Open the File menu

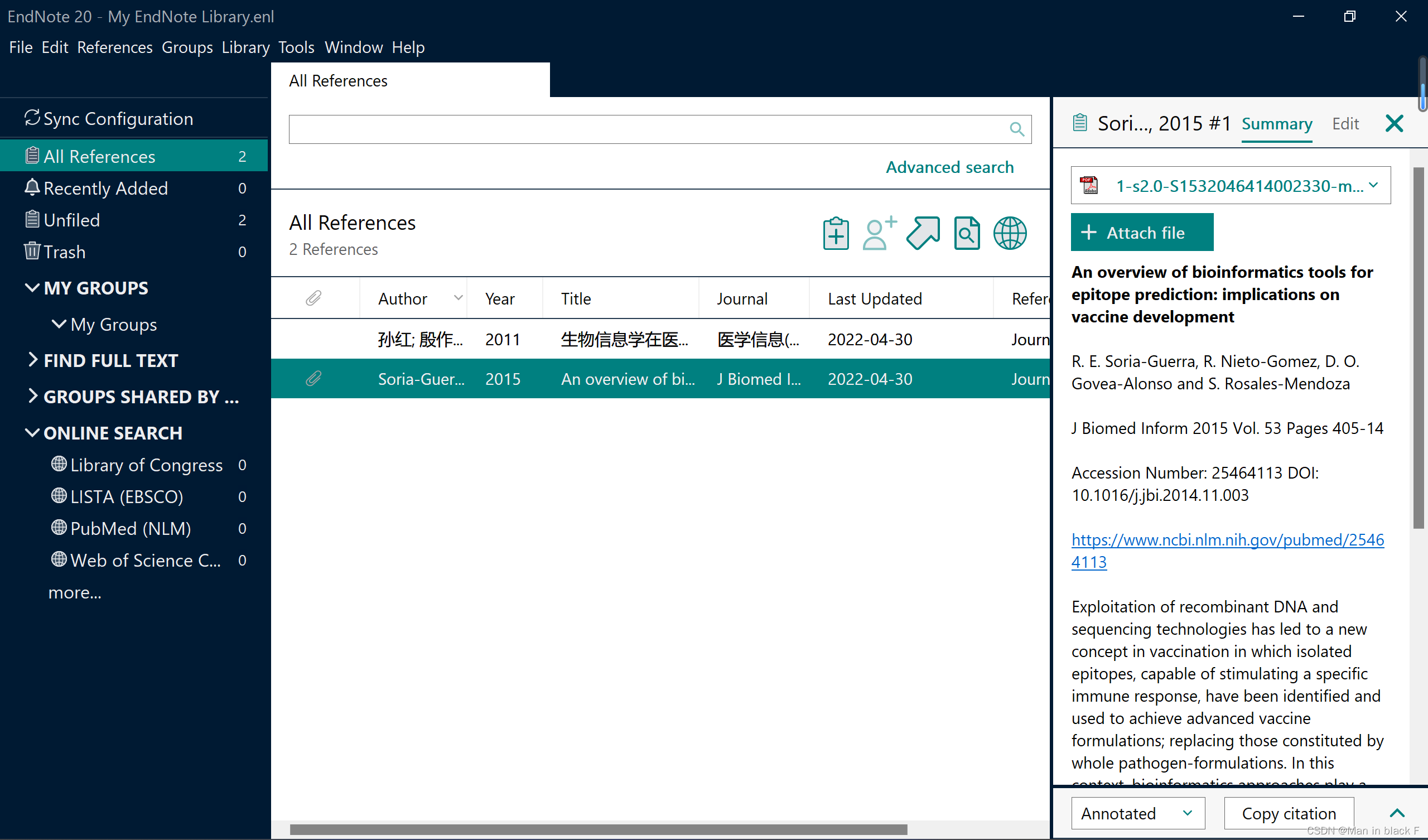click(21, 47)
